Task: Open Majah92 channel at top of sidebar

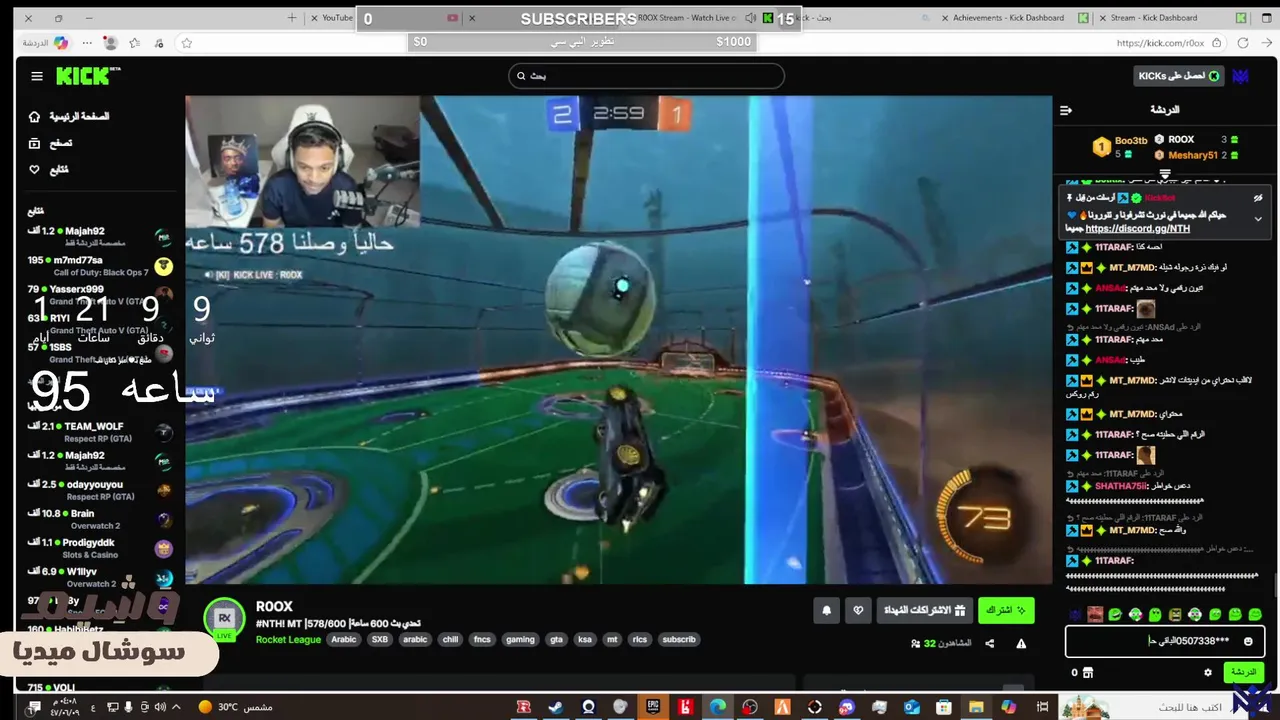Action: [100, 237]
